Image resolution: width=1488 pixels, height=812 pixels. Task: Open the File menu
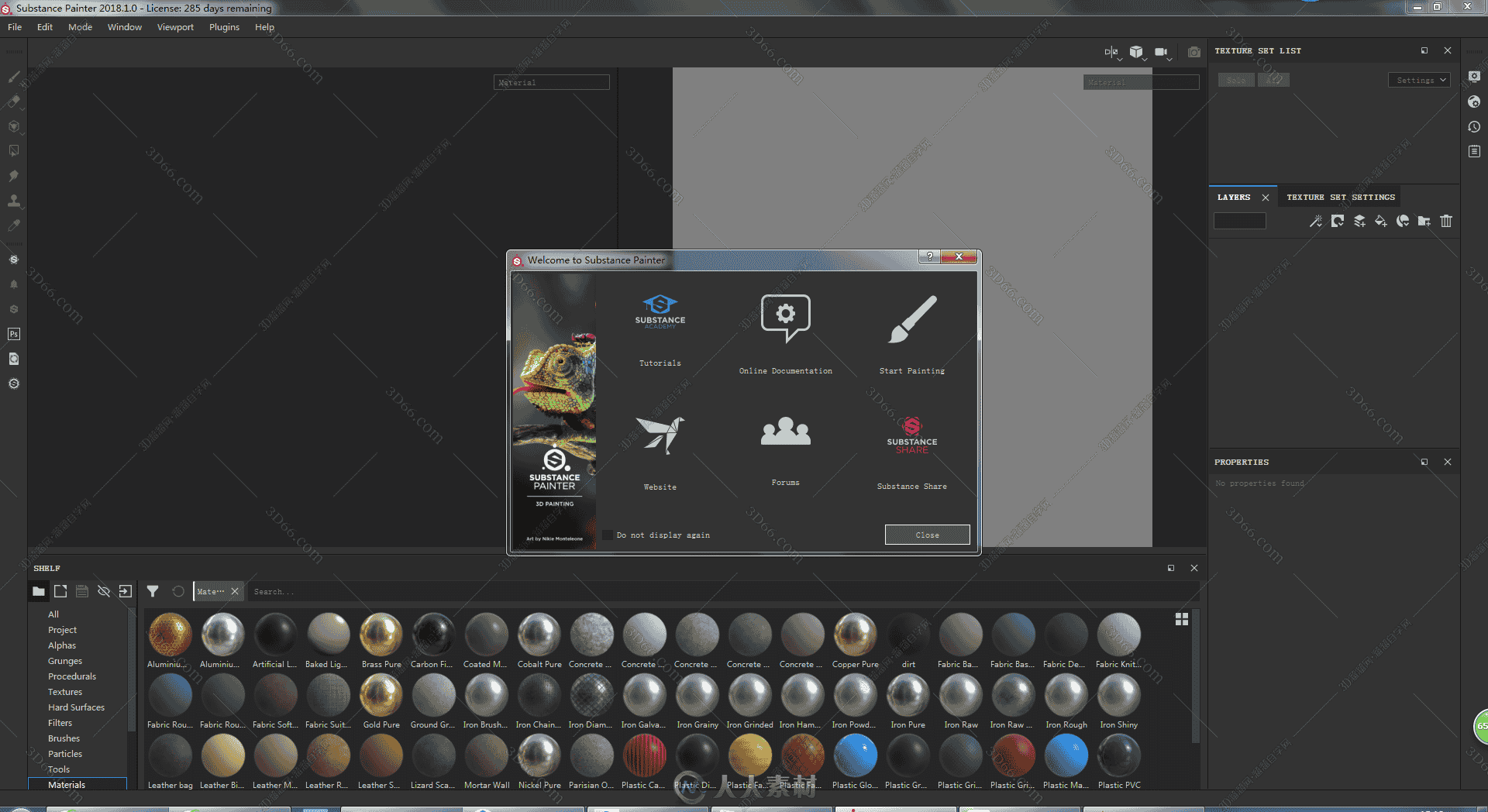15,27
